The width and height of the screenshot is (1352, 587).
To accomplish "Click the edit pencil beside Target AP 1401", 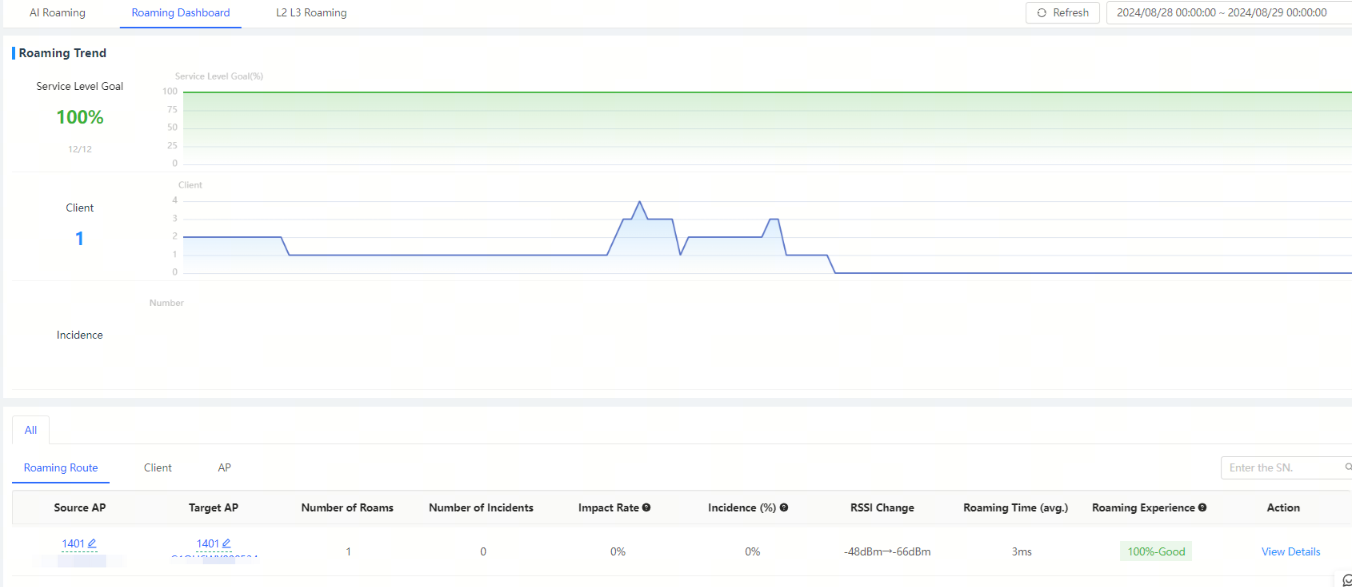I will pyautogui.click(x=226, y=544).
